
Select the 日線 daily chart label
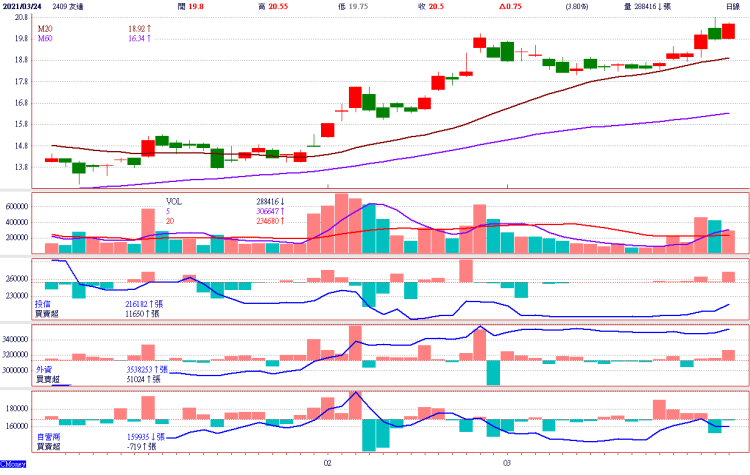pyautogui.click(x=732, y=18)
